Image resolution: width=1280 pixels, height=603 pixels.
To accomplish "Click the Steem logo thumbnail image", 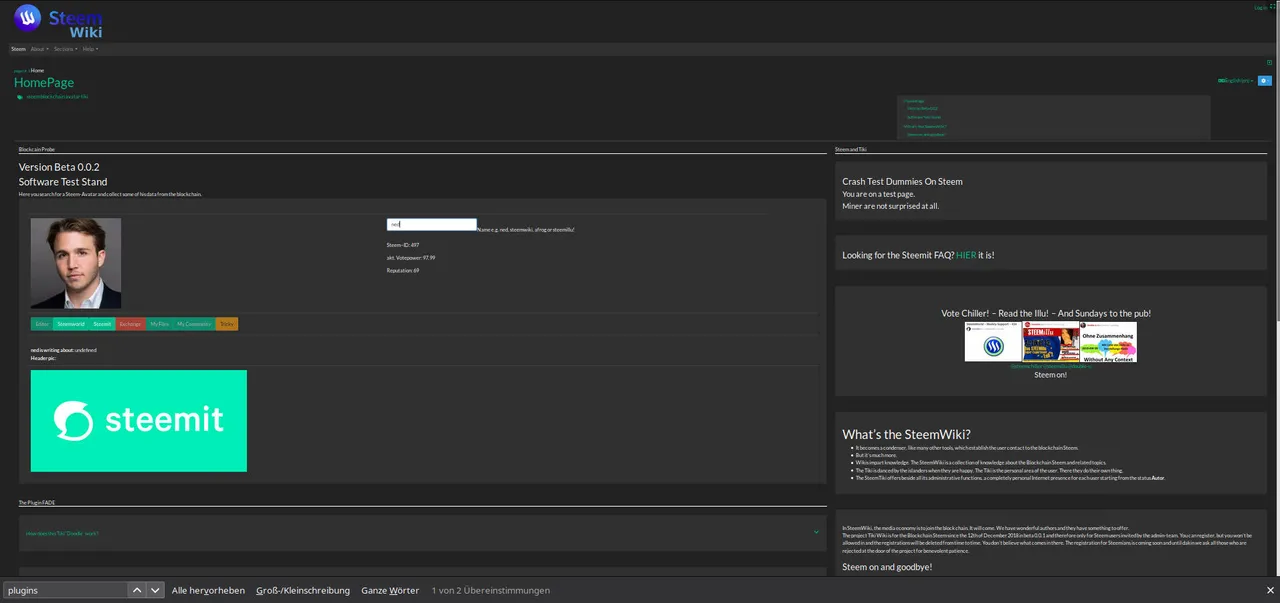I will point(993,342).
